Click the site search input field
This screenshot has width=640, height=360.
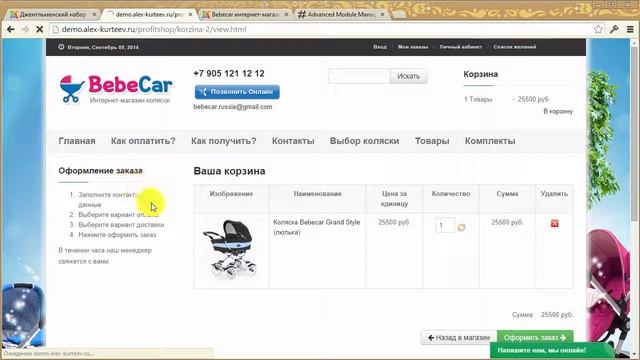pyautogui.click(x=359, y=76)
